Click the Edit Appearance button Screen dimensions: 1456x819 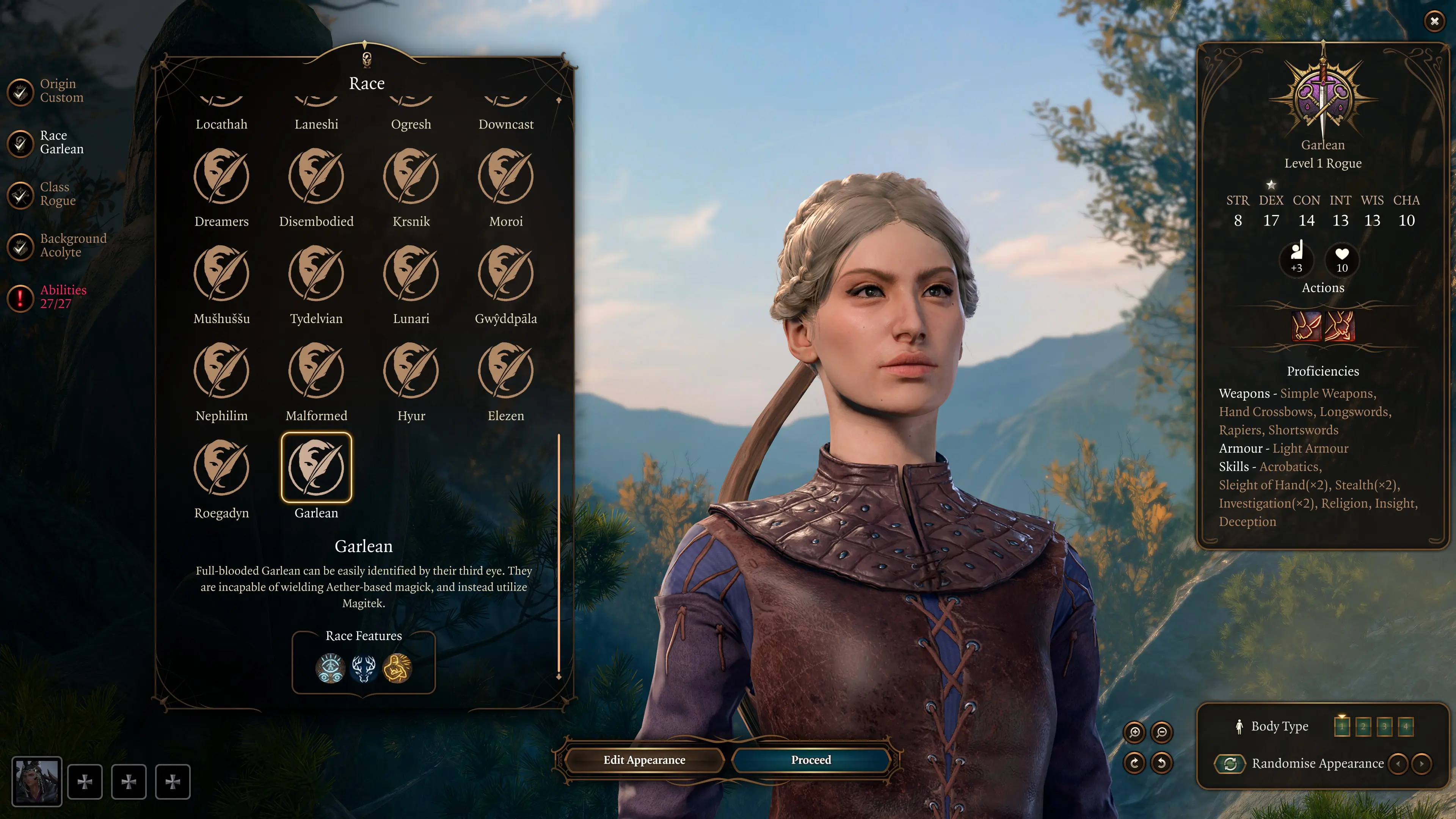(644, 760)
